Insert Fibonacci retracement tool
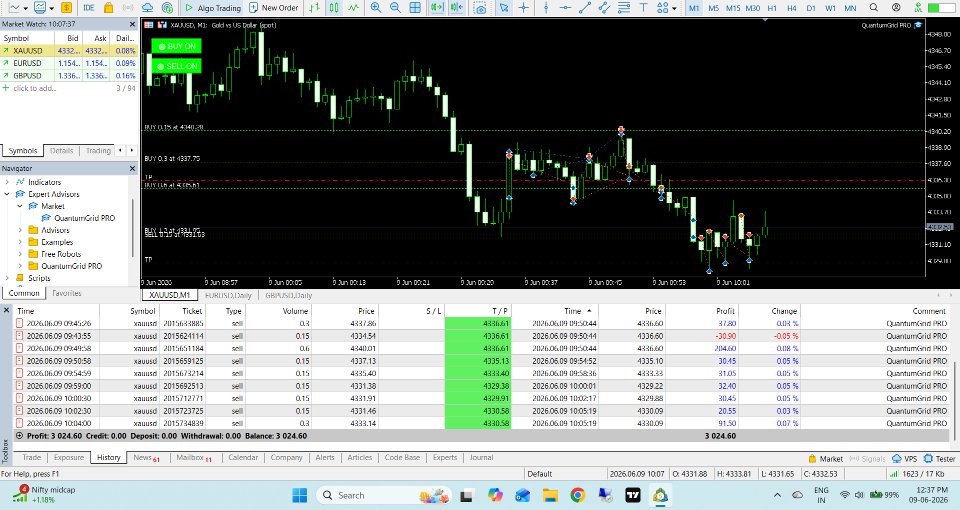Viewport: 960px width, 510px height. click(x=624, y=8)
